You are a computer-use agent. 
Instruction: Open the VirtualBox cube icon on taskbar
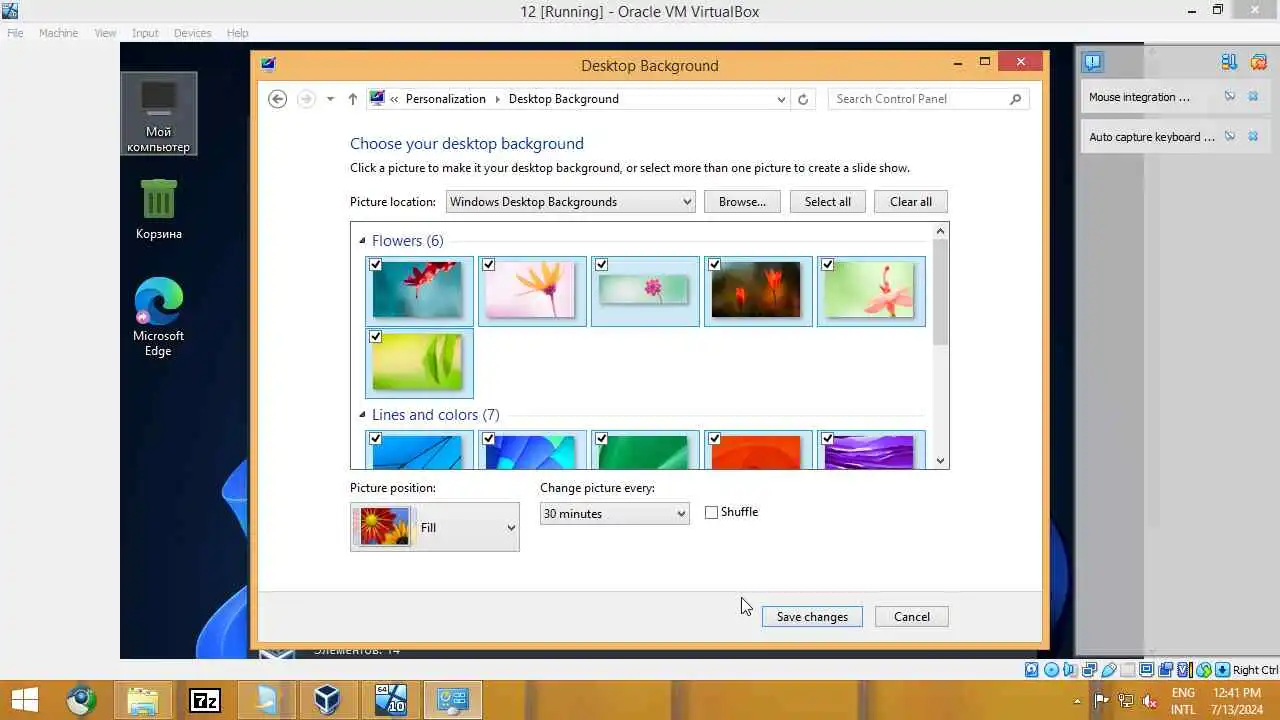[327, 699]
